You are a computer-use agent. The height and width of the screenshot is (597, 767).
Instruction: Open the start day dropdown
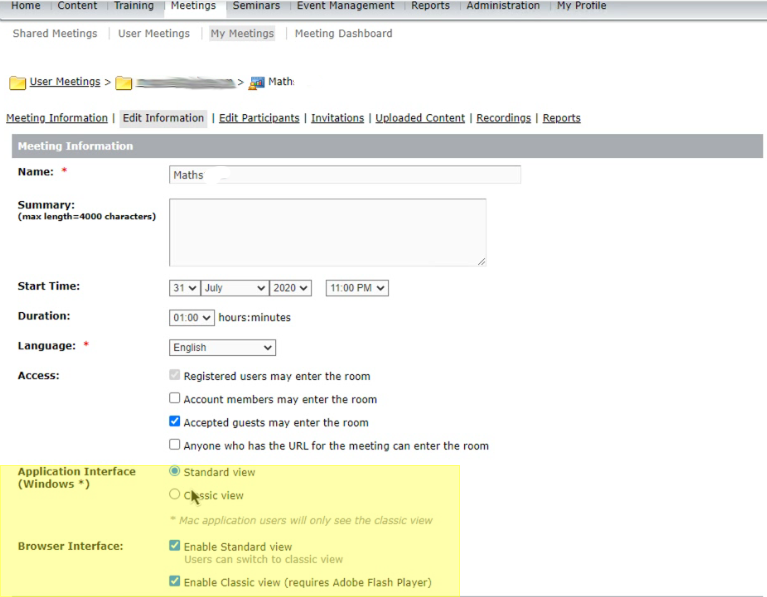point(185,288)
